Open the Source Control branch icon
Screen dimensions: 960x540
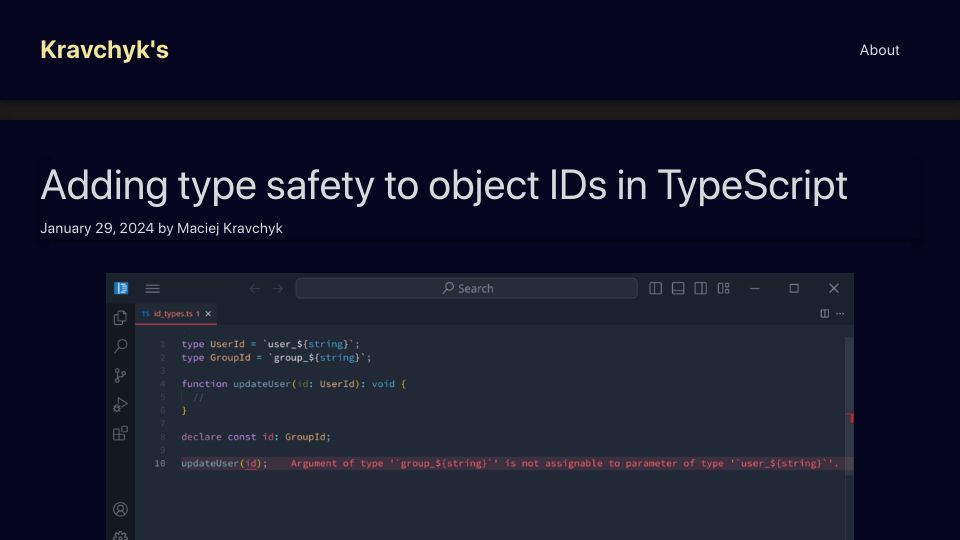[121, 375]
